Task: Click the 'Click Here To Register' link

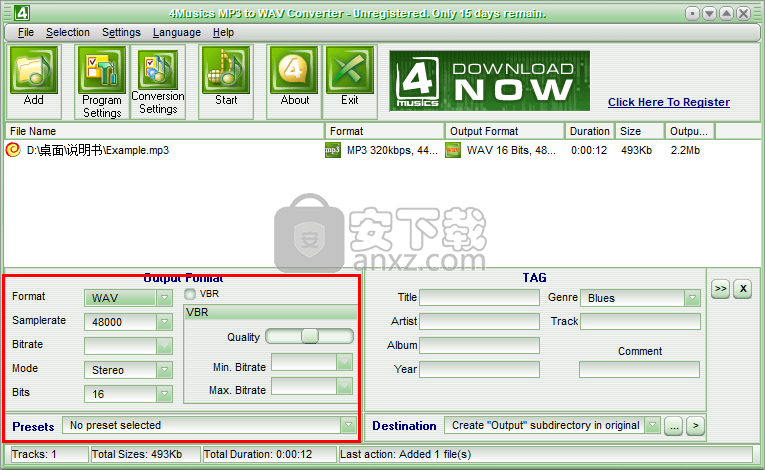Action: 669,102
